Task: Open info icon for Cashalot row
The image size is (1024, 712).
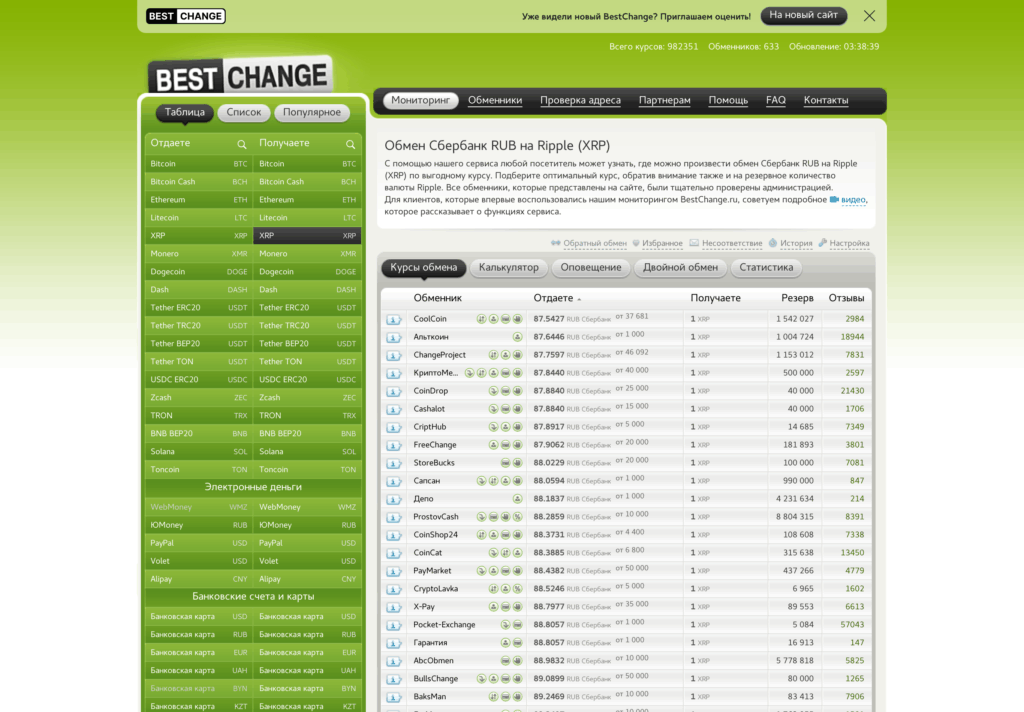Action: [x=394, y=410]
